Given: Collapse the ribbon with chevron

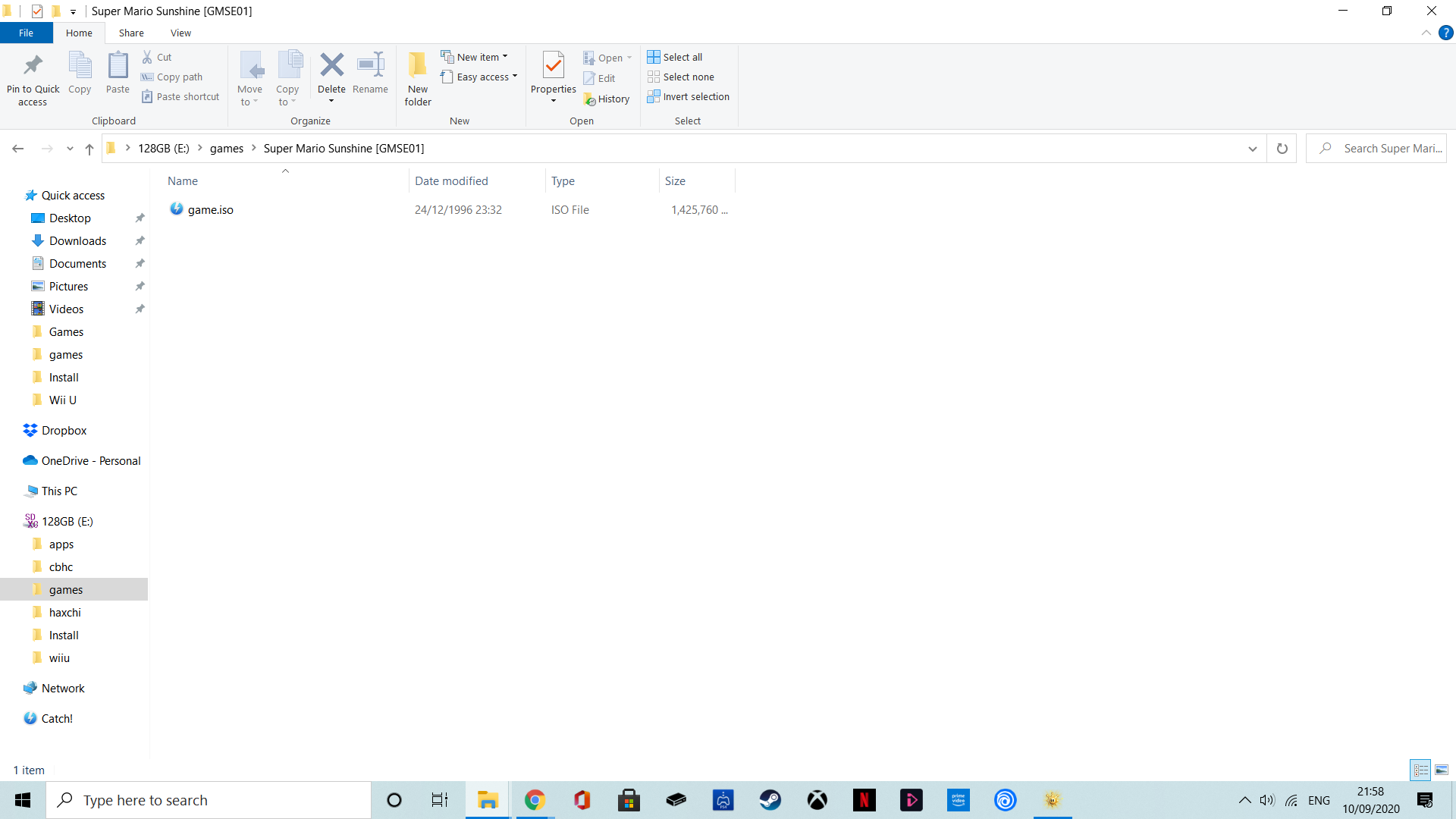Looking at the screenshot, I should click(x=1426, y=33).
